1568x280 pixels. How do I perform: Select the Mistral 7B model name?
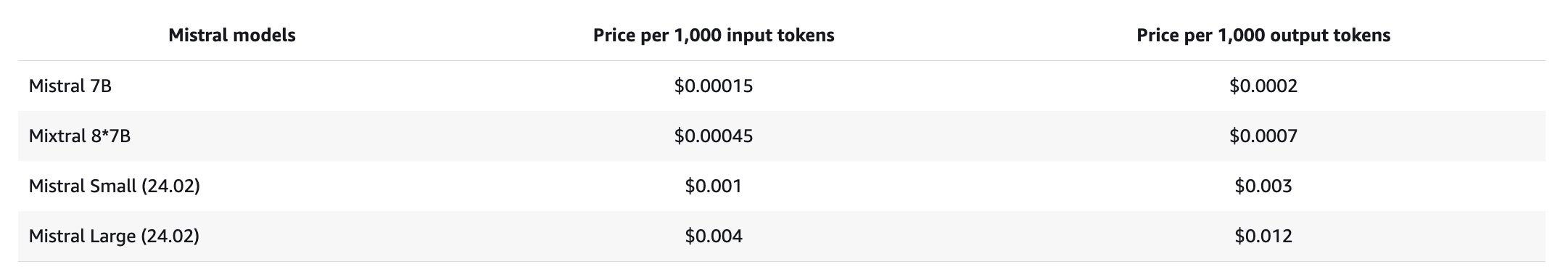pyautogui.click(x=70, y=86)
